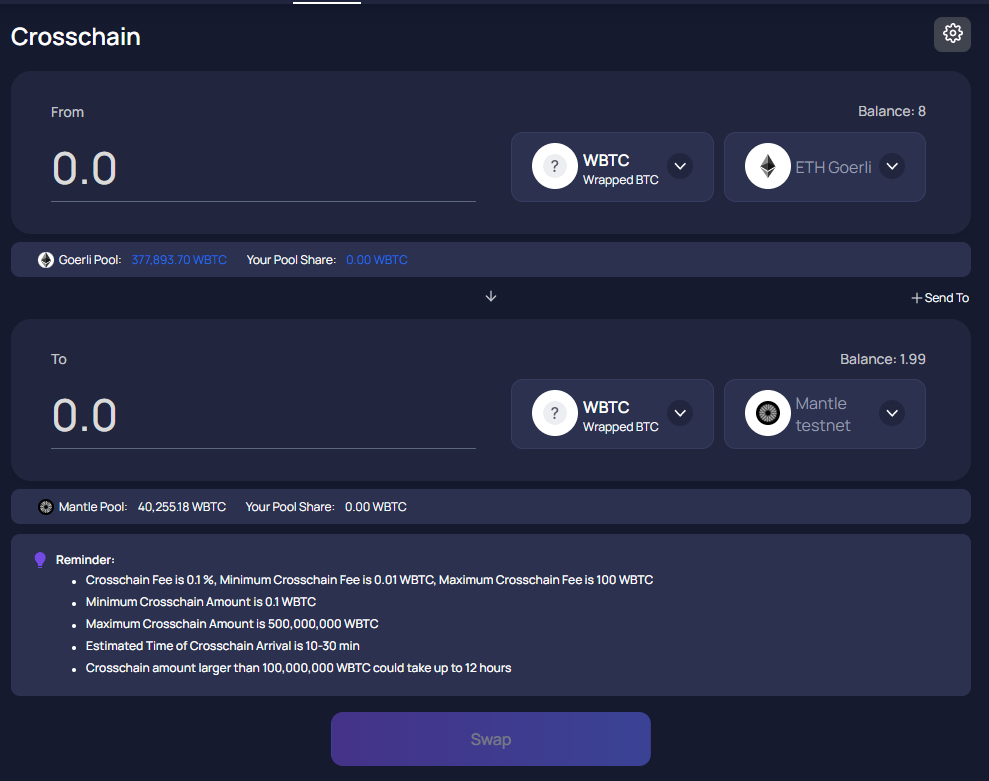The image size is (989, 781).
Task: Click the Reminder: heading text
Action: [x=85, y=560]
